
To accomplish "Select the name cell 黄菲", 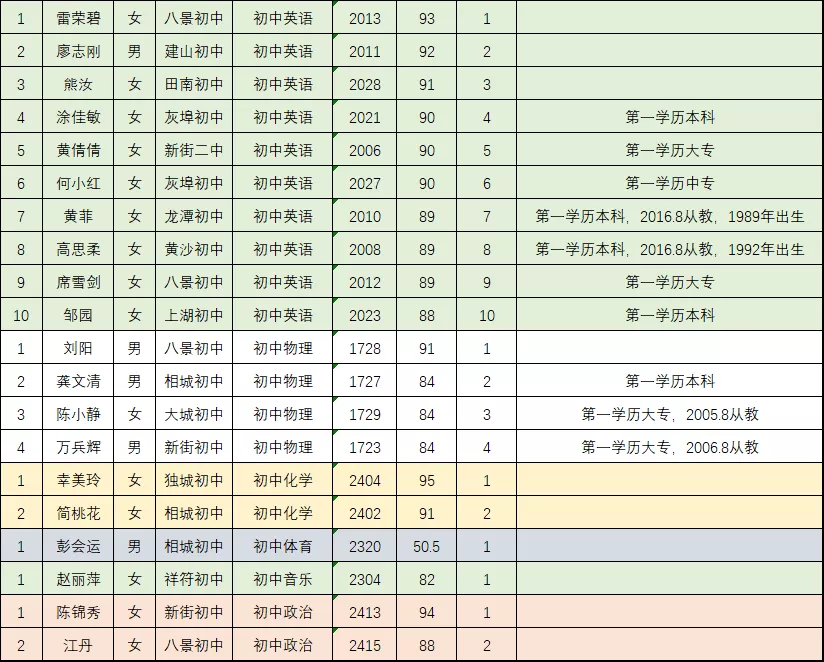I will click(78, 216).
